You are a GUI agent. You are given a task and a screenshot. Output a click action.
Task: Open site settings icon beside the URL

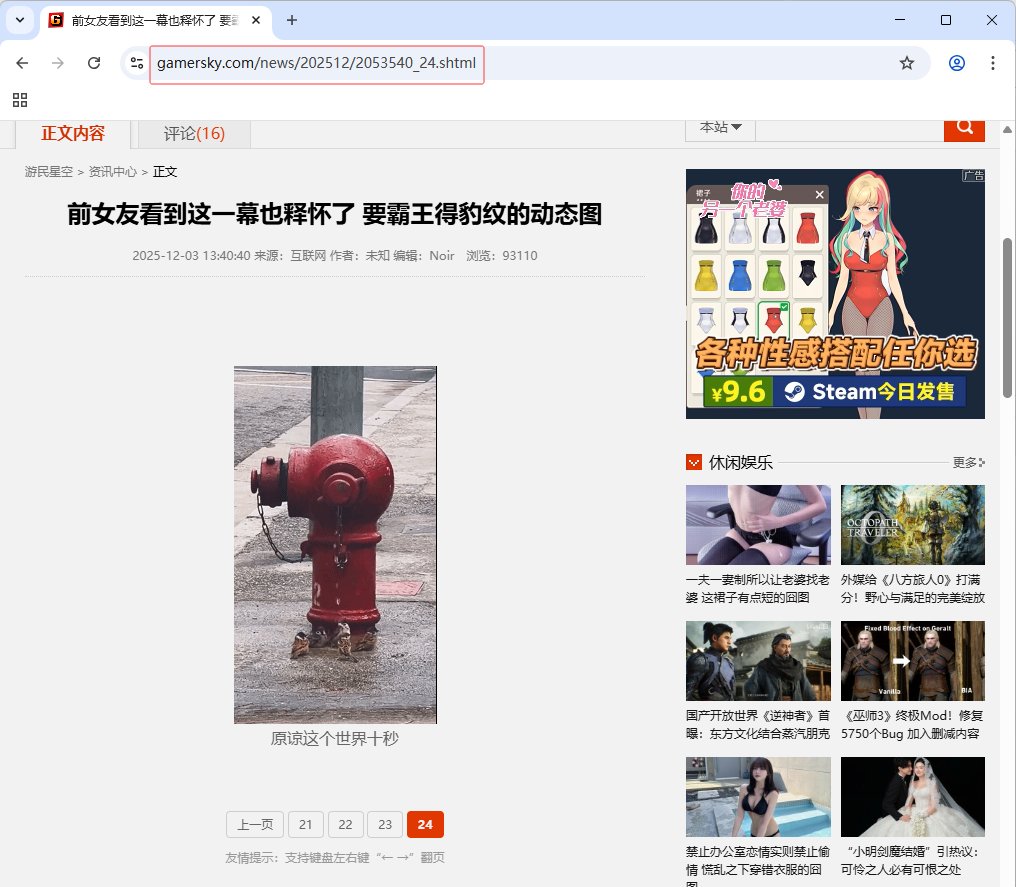(136, 62)
